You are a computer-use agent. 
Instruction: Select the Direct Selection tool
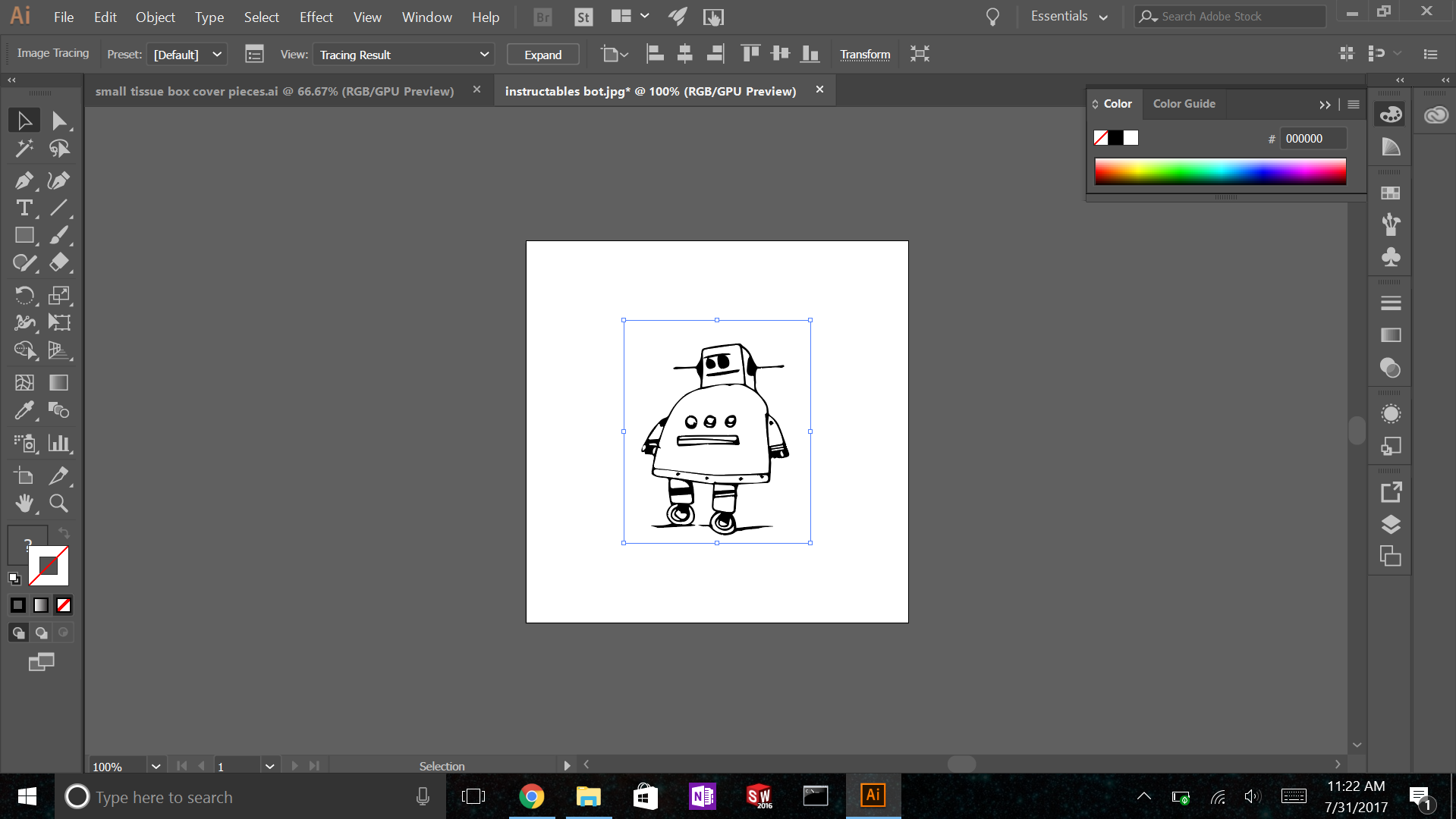pos(59,121)
